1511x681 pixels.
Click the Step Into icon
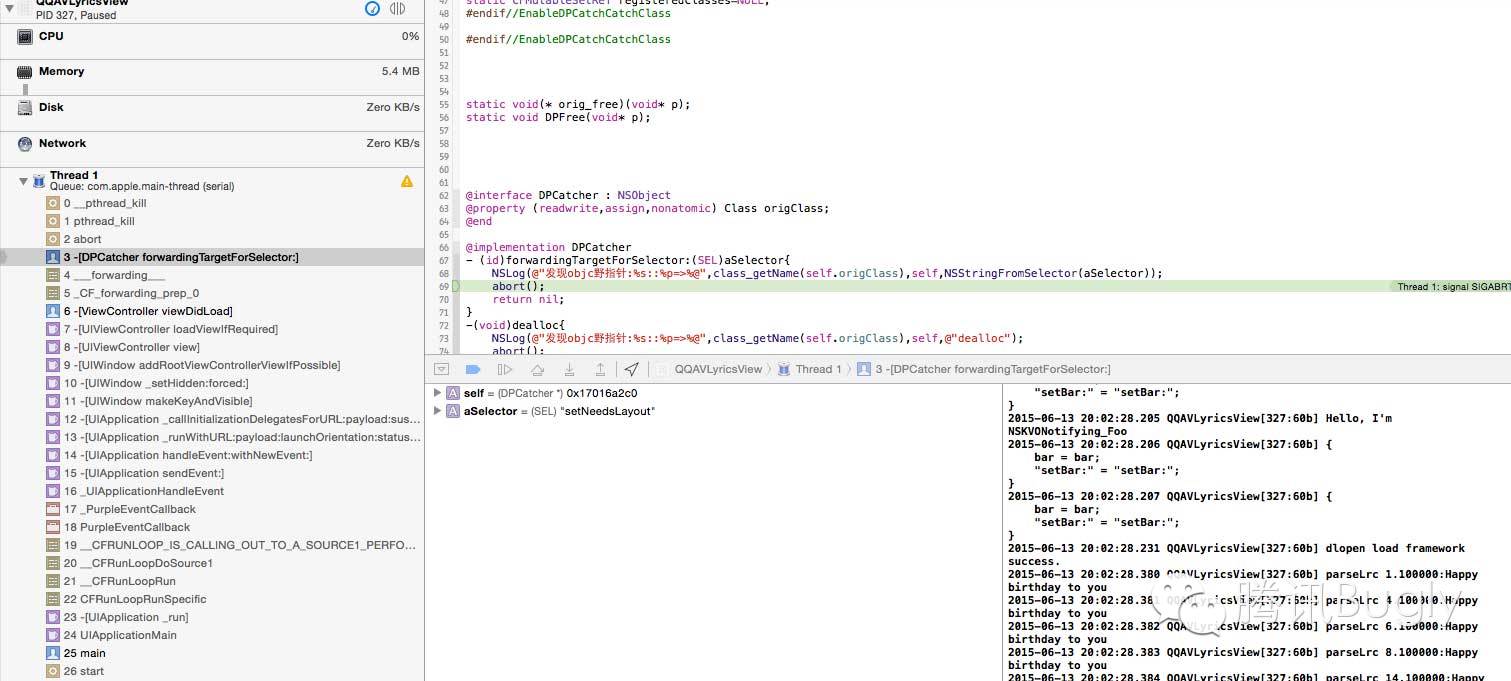click(x=568, y=369)
